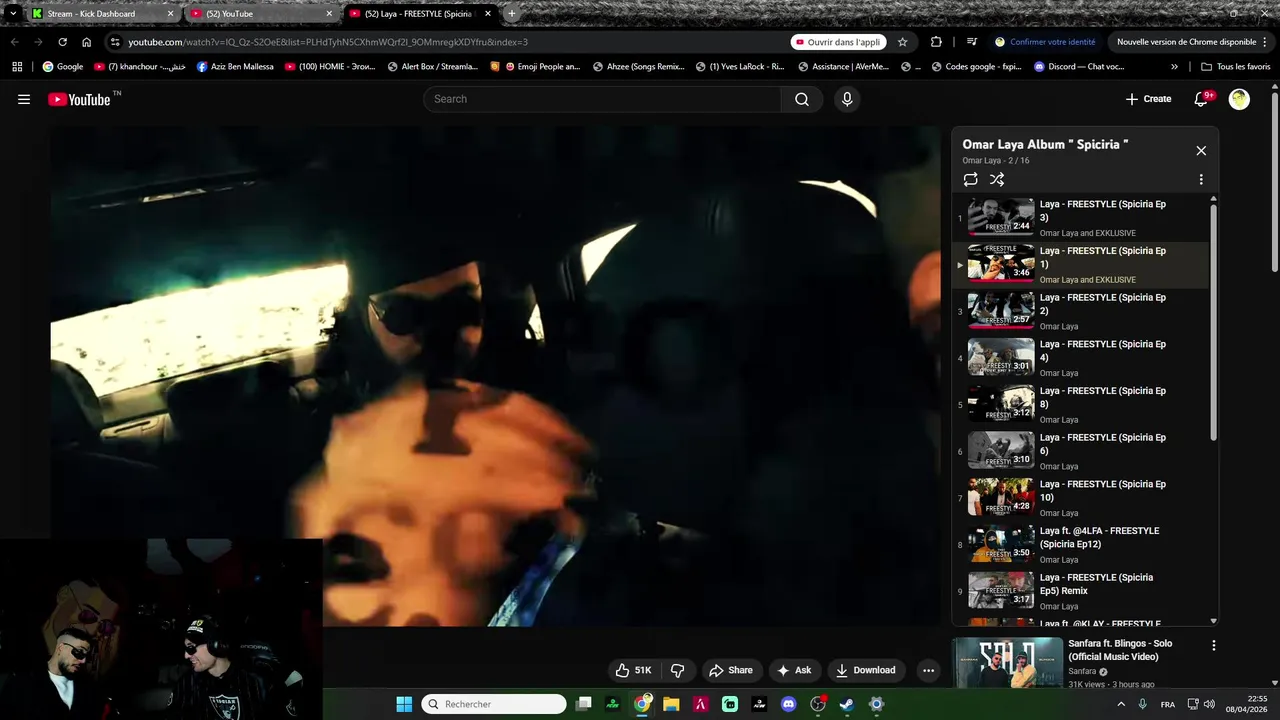Open more actions ellipsis below video
1280x720 pixels.
coord(928,670)
